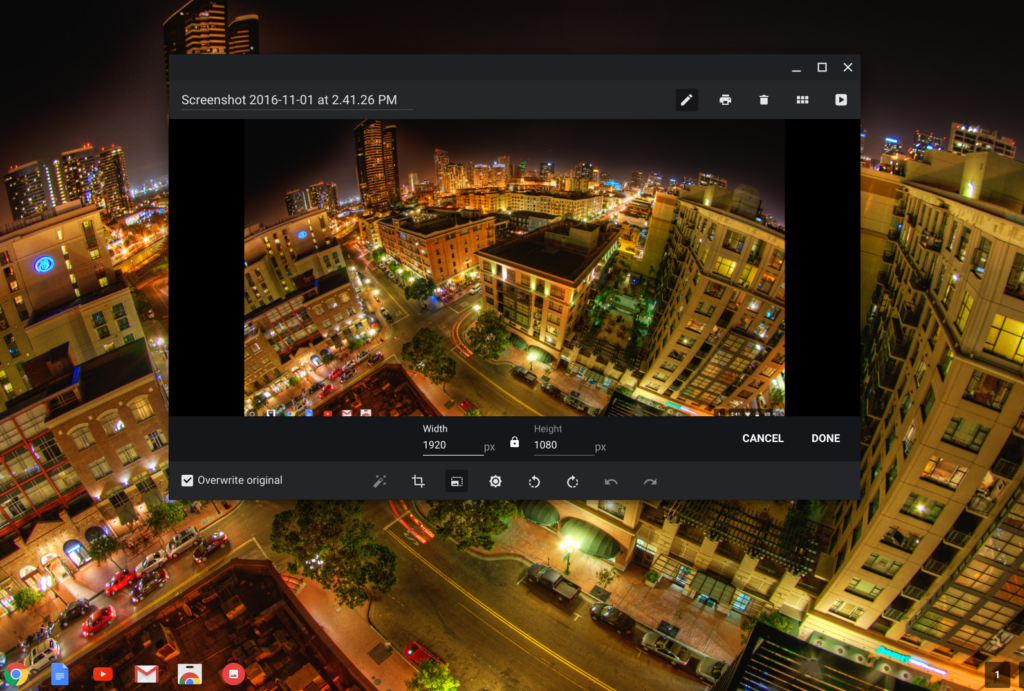The height and width of the screenshot is (691, 1024).
Task: Undo the last edit
Action: pyautogui.click(x=611, y=481)
